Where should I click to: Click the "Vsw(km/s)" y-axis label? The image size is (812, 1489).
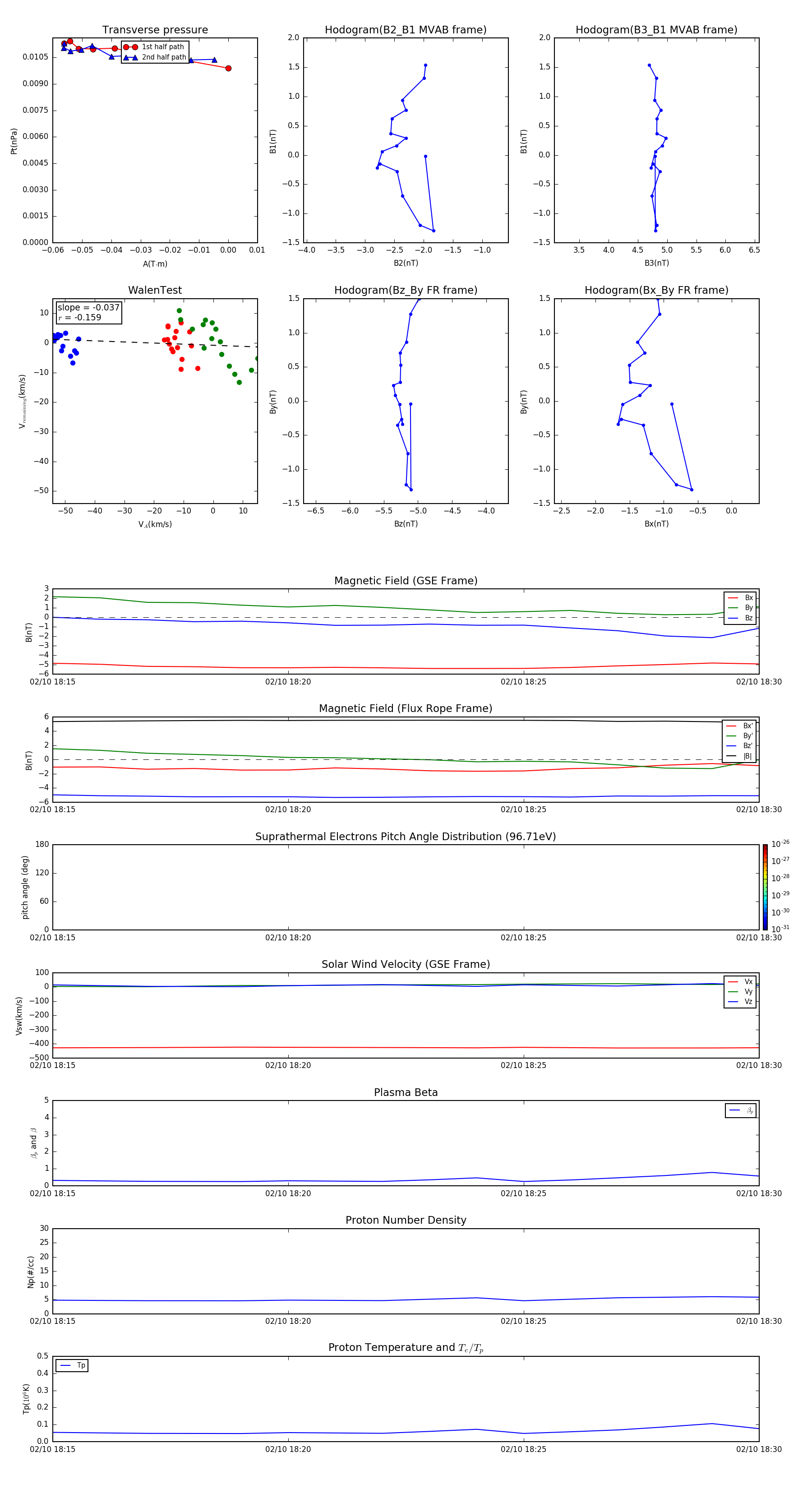click(x=19, y=1016)
